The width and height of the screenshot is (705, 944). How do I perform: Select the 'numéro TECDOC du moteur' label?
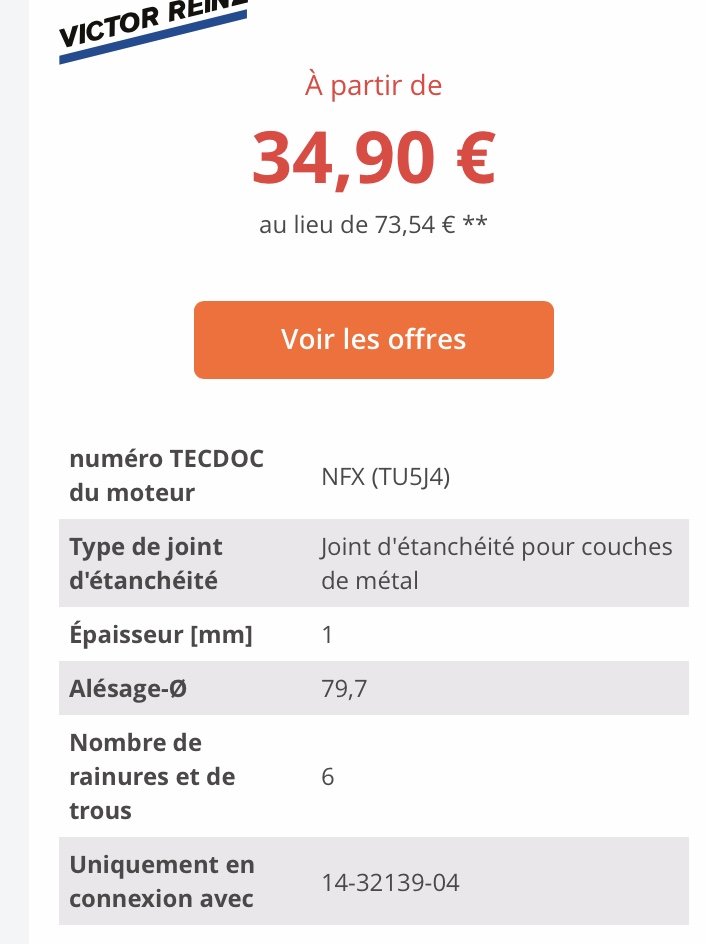point(166,475)
